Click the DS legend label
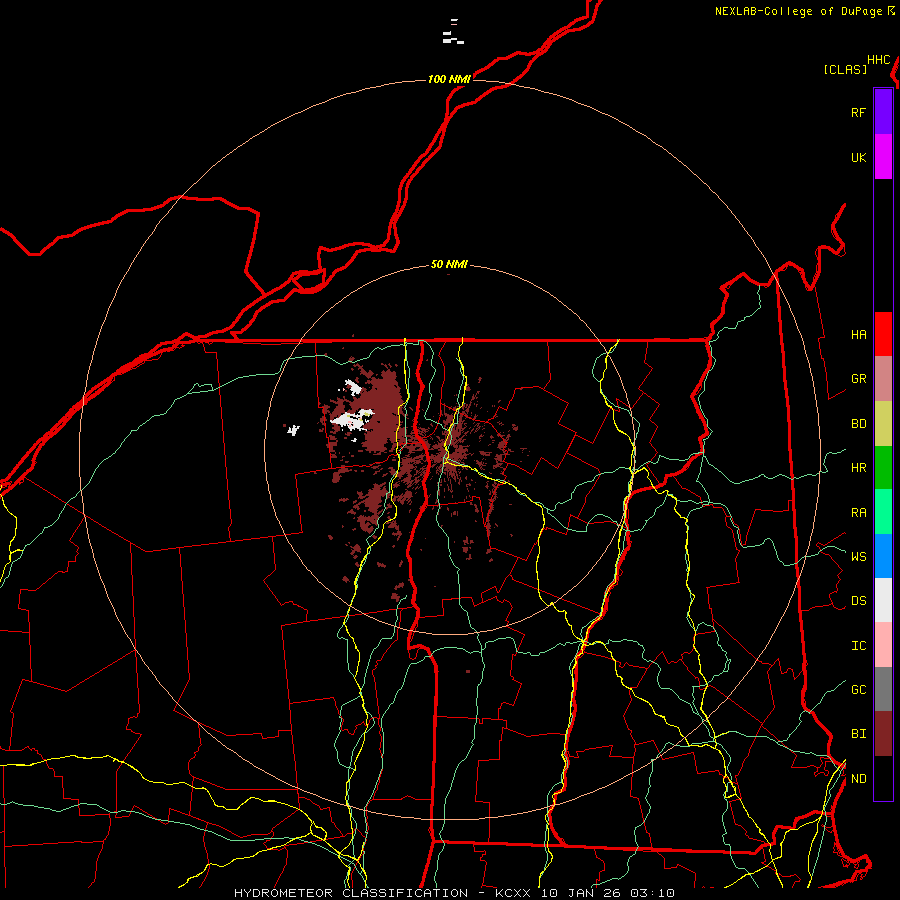Screen dimensions: 900x900 click(x=858, y=600)
